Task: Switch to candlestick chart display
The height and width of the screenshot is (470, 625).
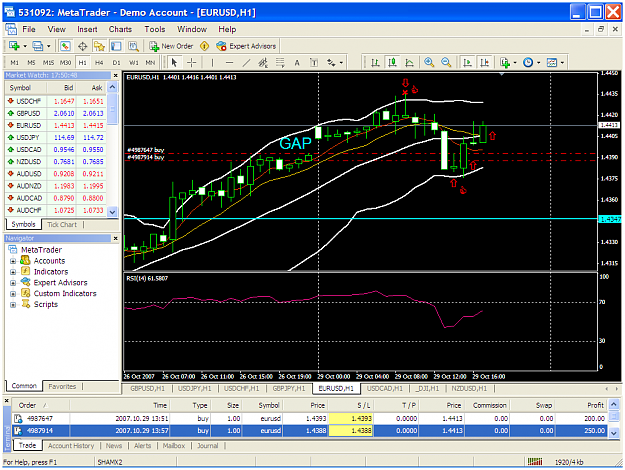Action: 392,63
